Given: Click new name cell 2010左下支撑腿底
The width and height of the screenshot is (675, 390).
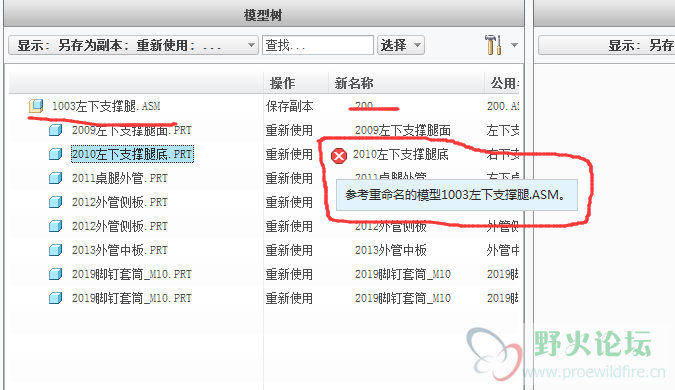Looking at the screenshot, I should pyautogui.click(x=401, y=154).
